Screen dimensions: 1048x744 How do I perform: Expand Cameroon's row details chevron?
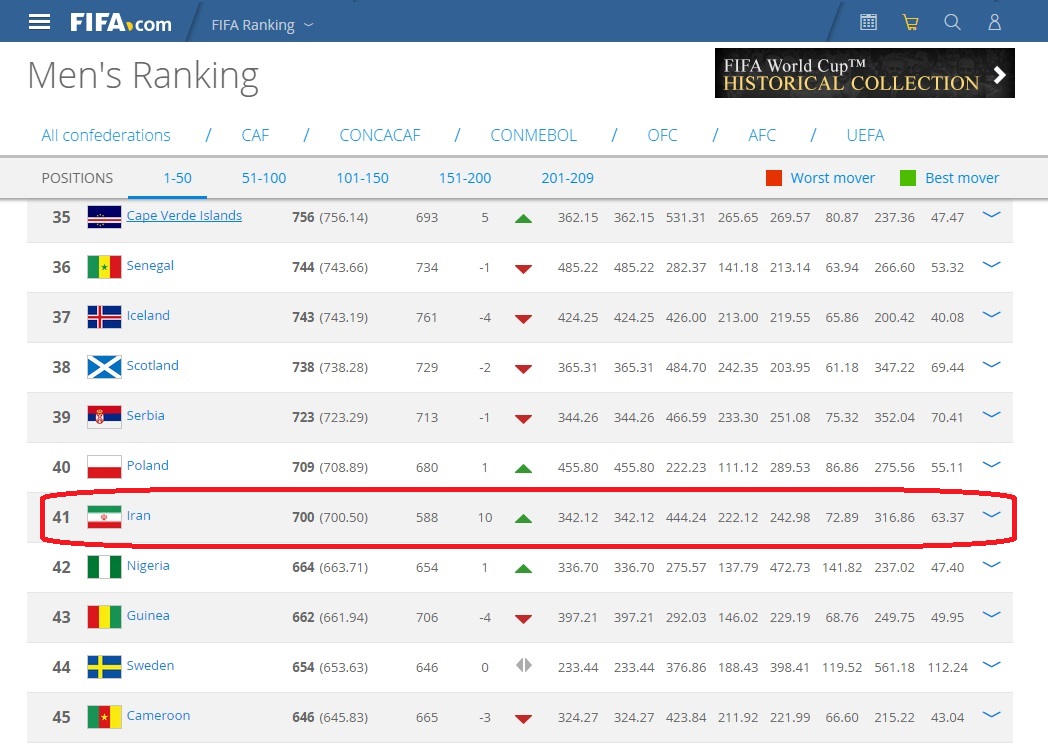pyautogui.click(x=991, y=716)
